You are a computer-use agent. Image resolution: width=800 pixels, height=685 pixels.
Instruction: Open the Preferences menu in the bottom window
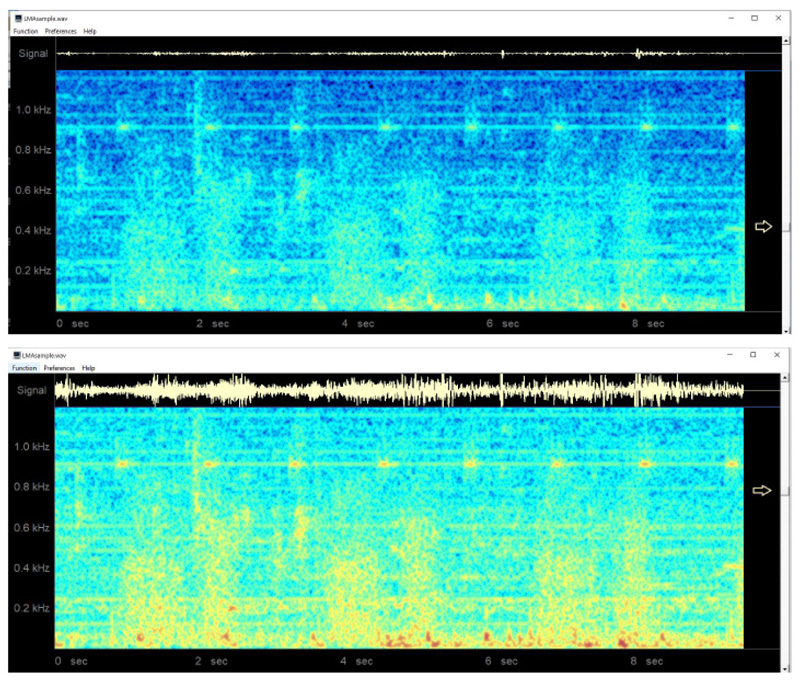(x=57, y=368)
